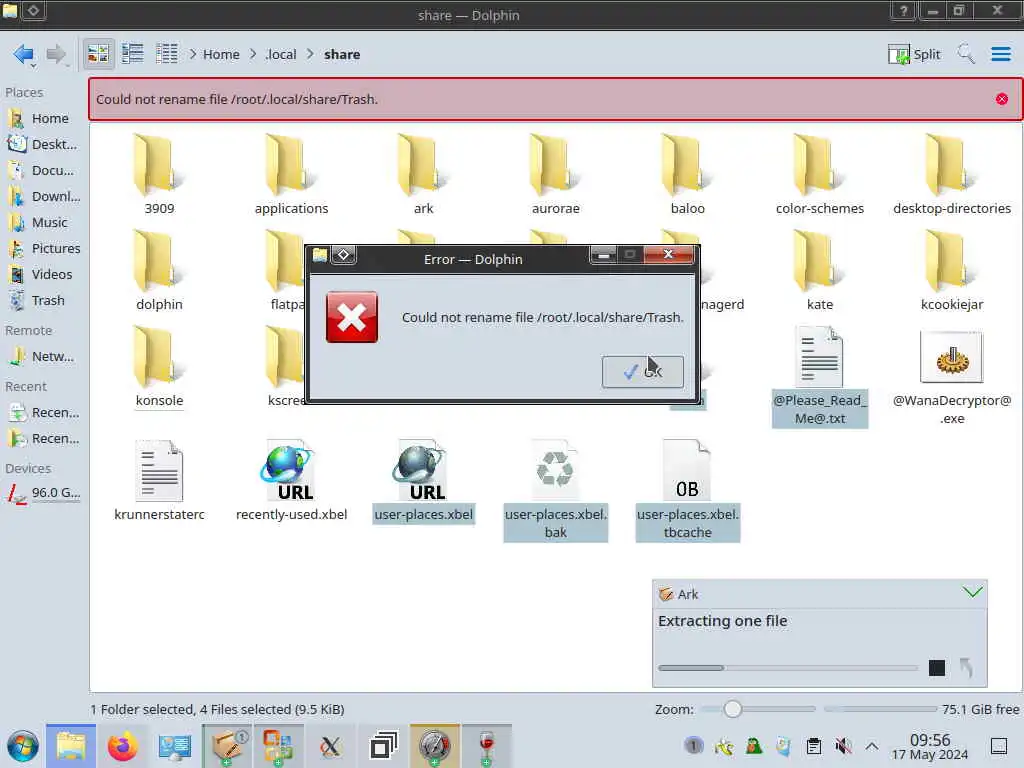The image size is (1024, 768).
Task: Select @Please_Read_Me@.txt file
Action: 820,376
